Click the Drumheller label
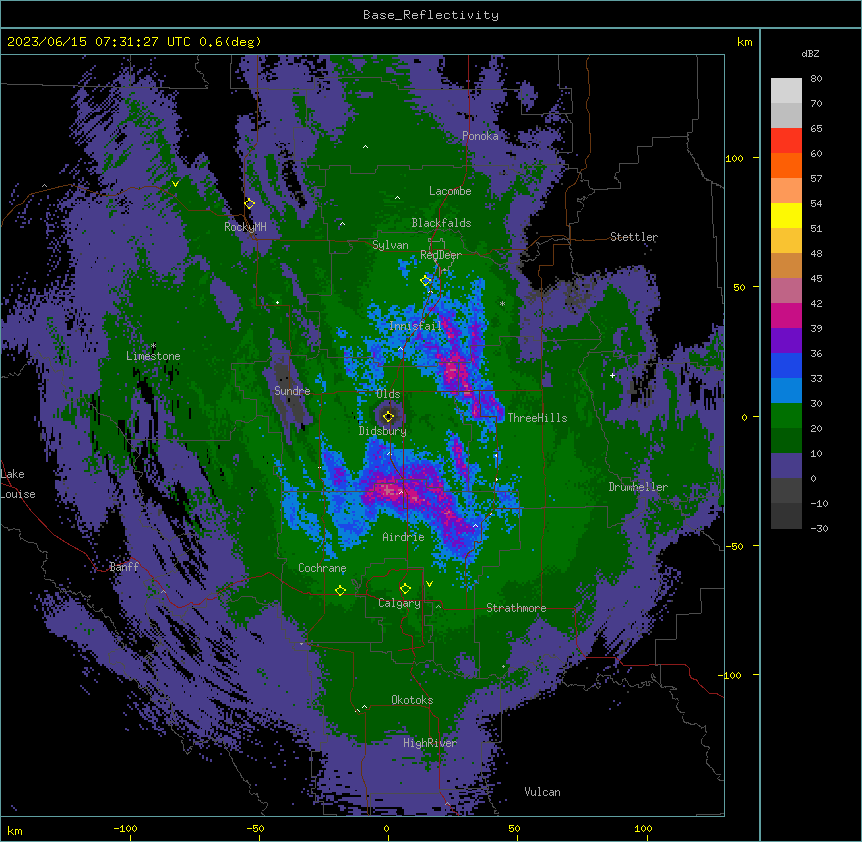The height and width of the screenshot is (842, 862). coord(638,487)
